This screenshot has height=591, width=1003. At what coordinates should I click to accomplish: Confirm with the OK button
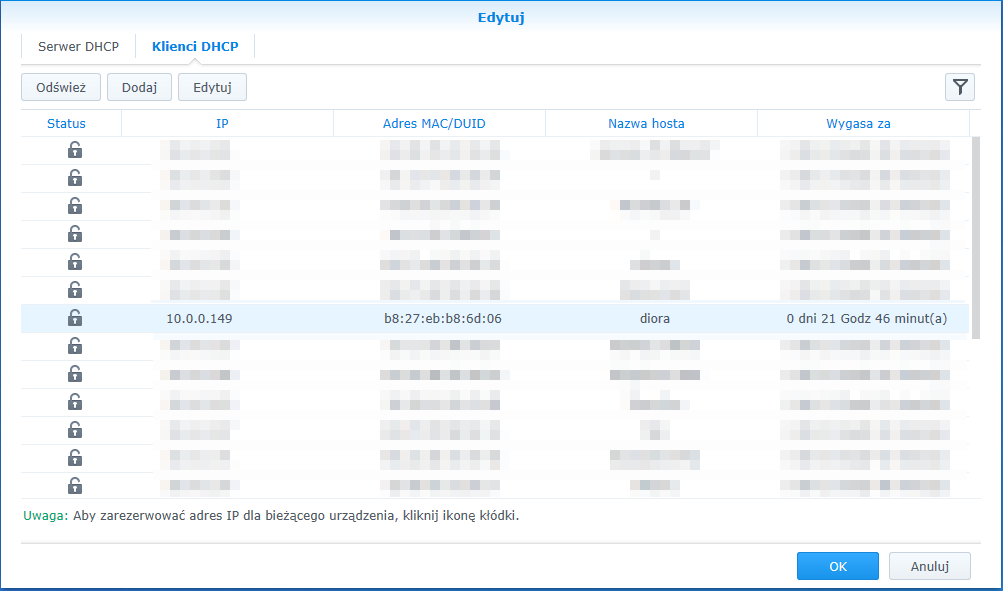(x=838, y=566)
